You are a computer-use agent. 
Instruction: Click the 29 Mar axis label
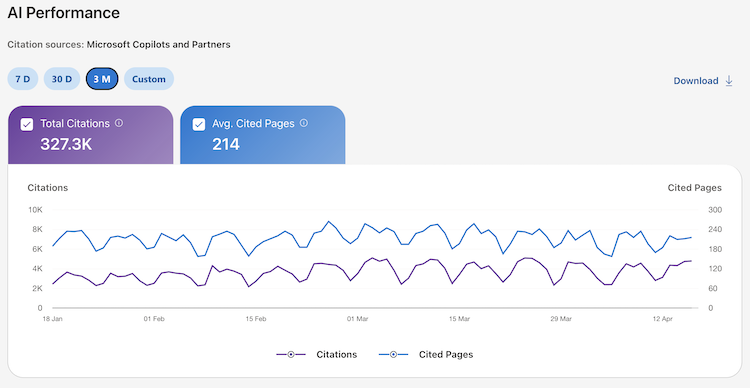coord(561,319)
